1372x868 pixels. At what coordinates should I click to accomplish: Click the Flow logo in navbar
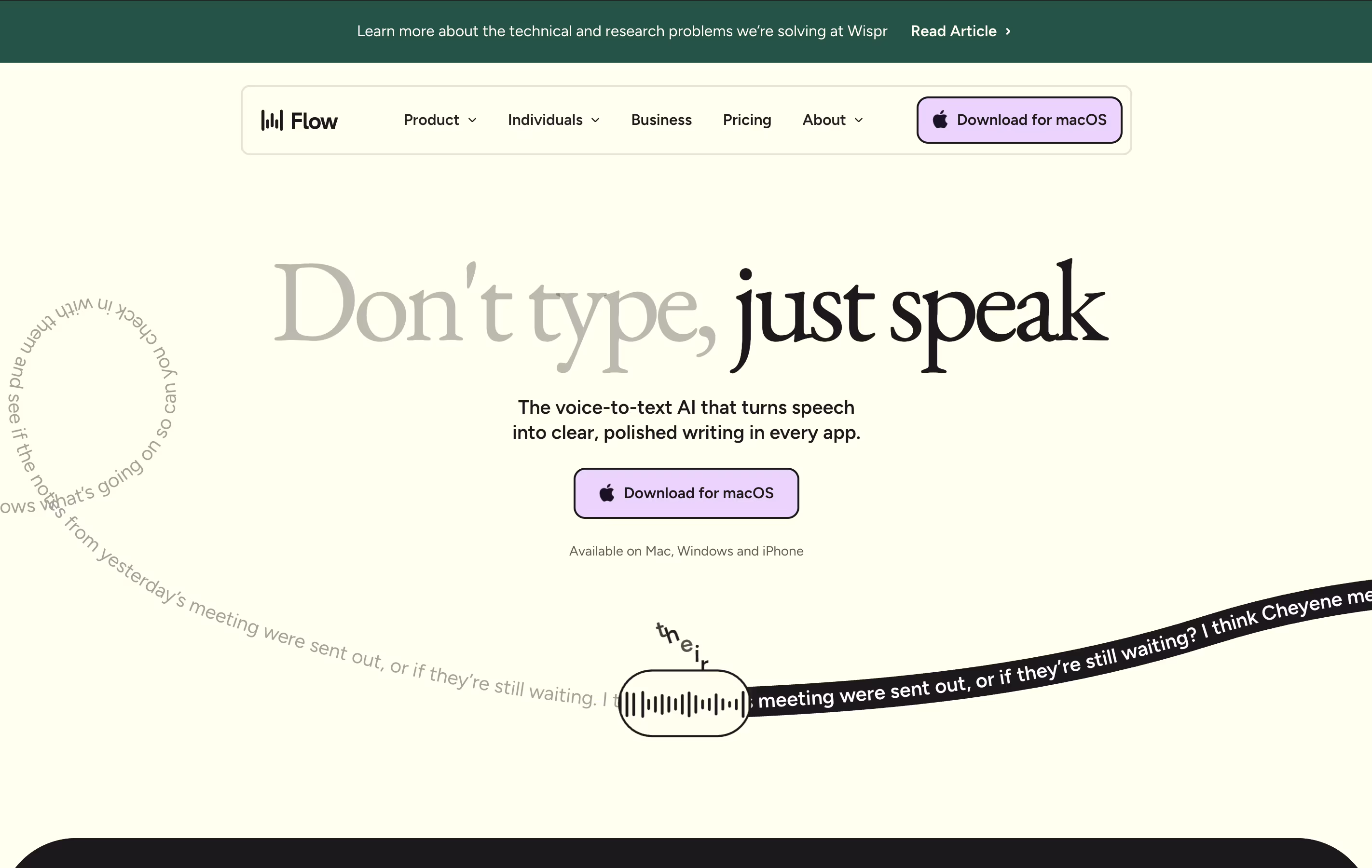pos(299,120)
